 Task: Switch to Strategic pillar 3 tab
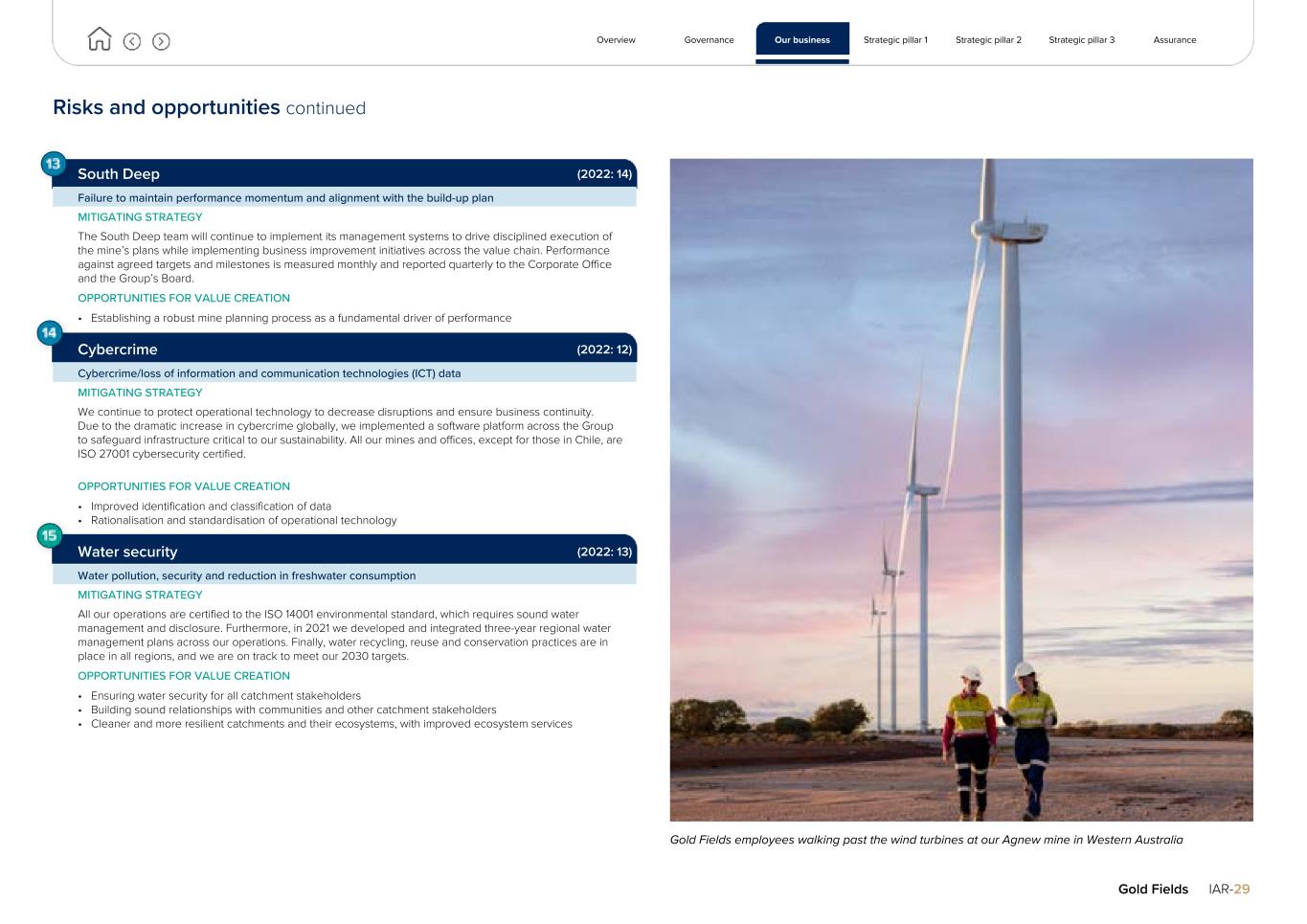pyautogui.click(x=1081, y=40)
